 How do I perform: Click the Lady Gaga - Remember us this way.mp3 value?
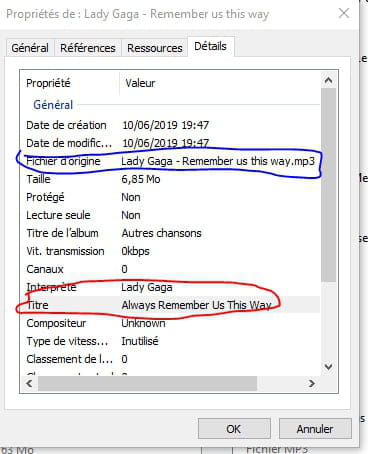pos(218,161)
